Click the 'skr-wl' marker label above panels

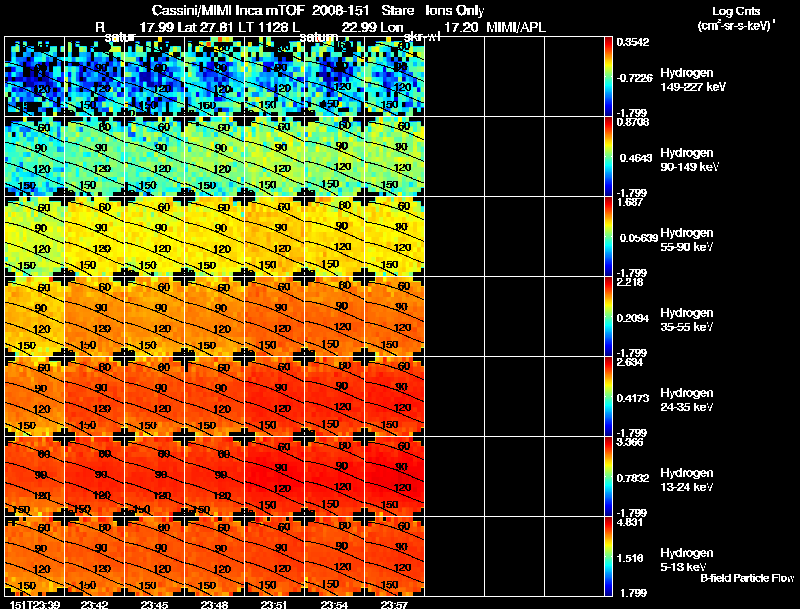click(421, 37)
